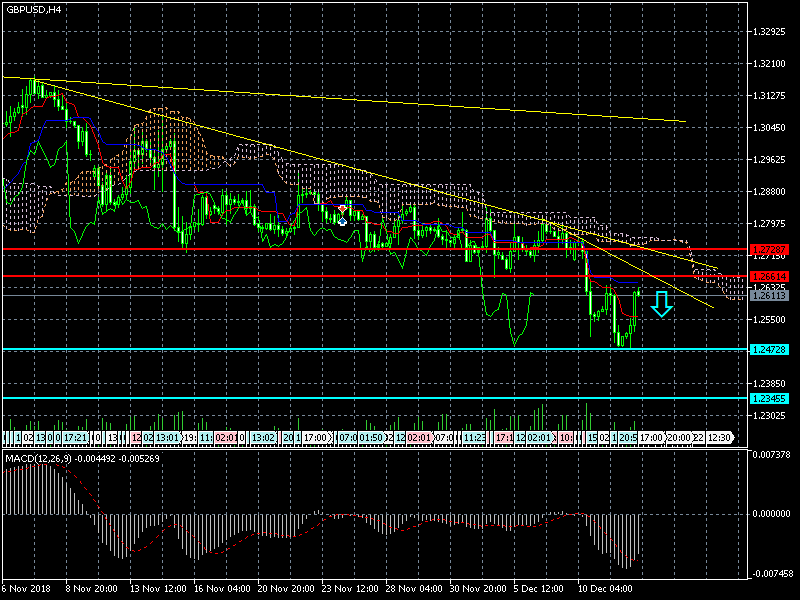Click the red 1.27287 price label
800x600 pixels.
pos(769,248)
